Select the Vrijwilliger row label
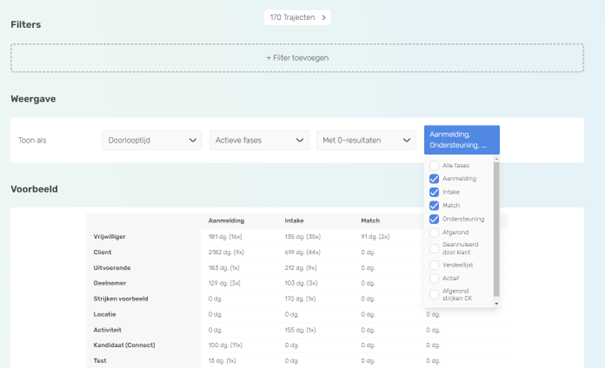Image resolution: width=605 pixels, height=368 pixels. [x=109, y=236]
